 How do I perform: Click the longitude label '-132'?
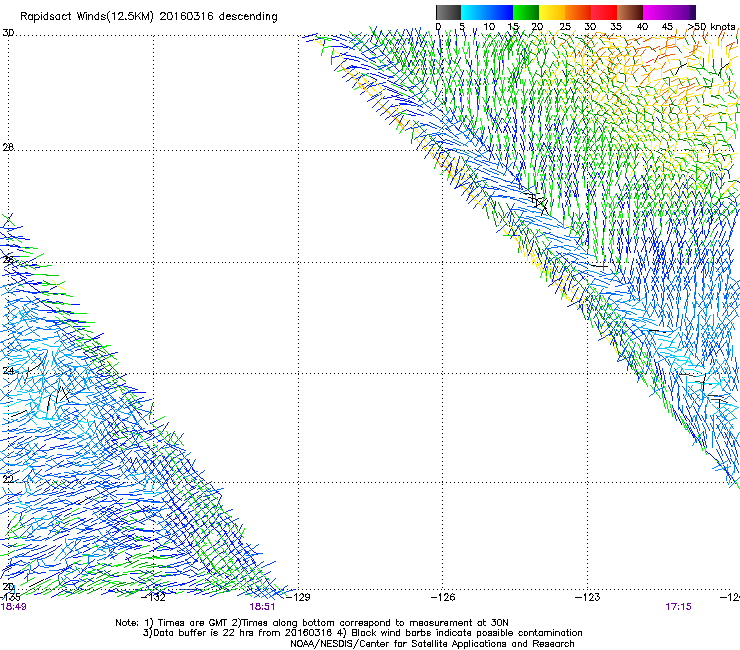pyautogui.click(x=154, y=597)
